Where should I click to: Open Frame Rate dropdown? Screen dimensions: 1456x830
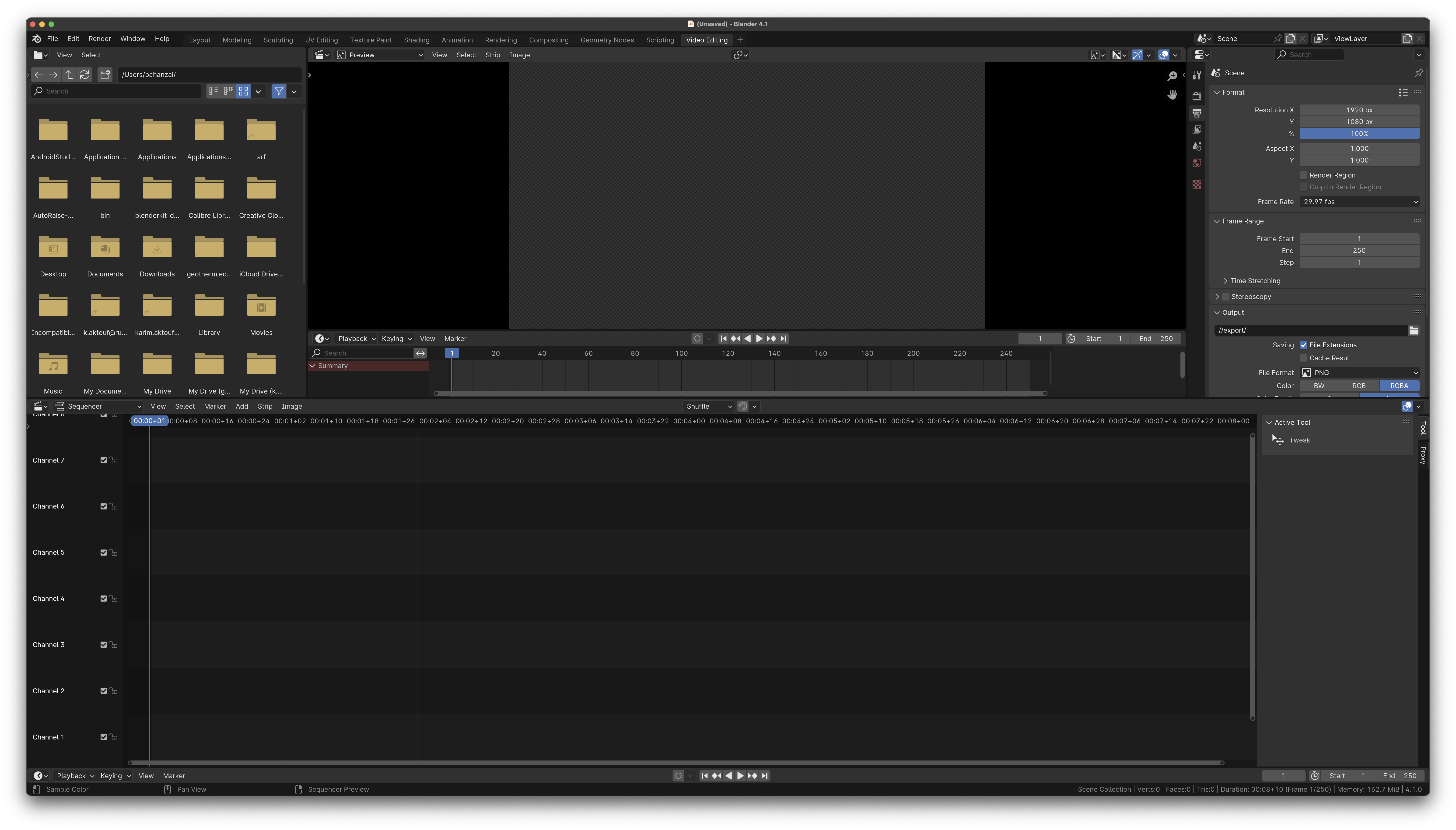1359,202
